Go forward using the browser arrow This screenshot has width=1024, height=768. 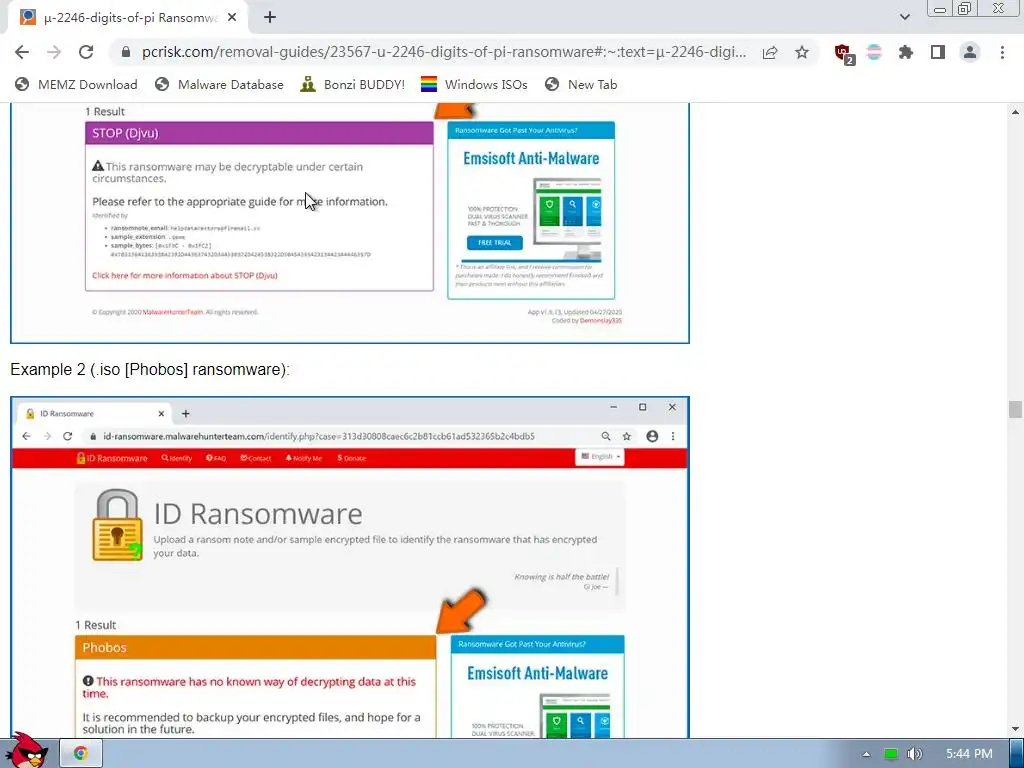[x=54, y=52]
